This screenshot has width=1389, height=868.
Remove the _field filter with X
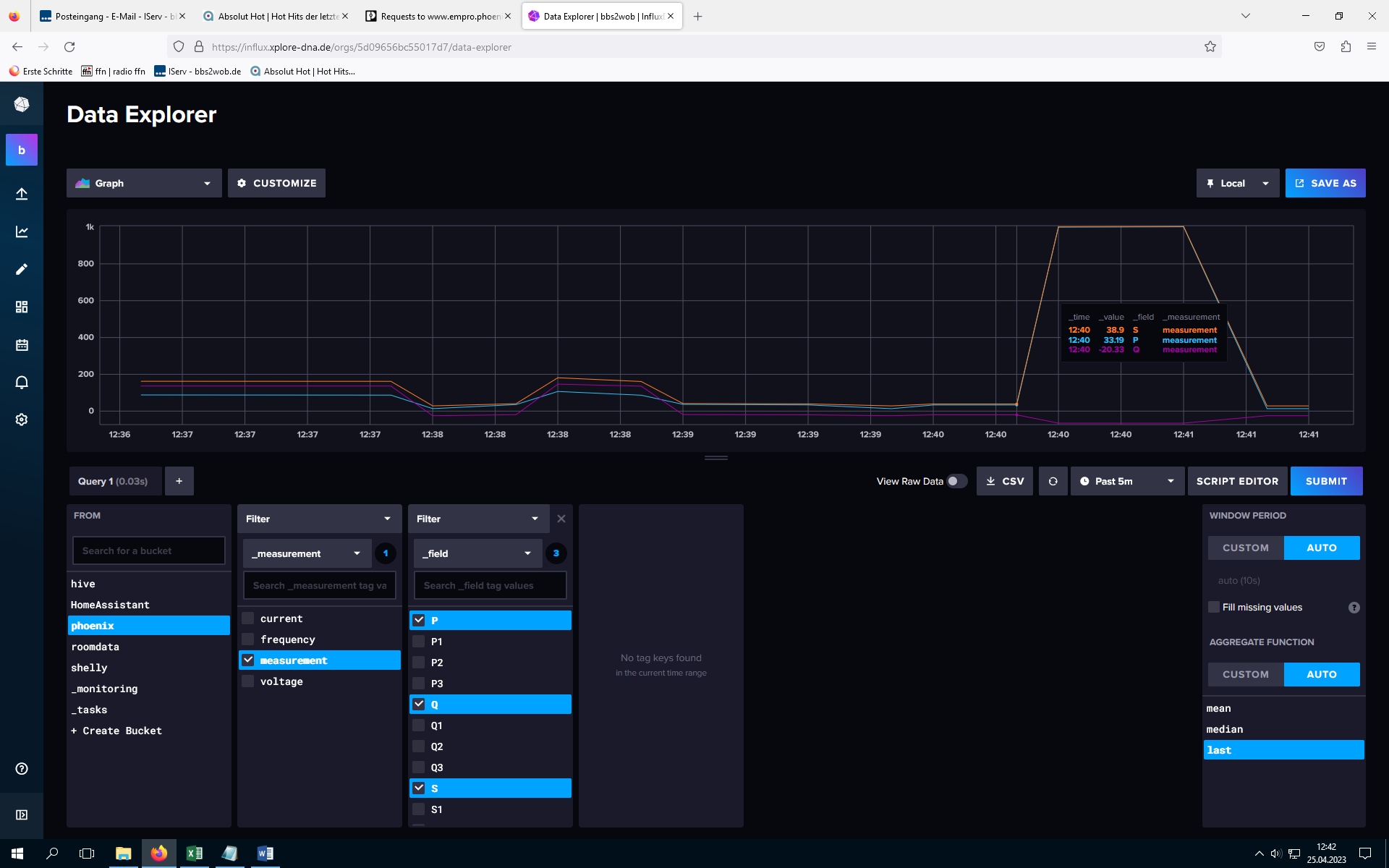pos(561,519)
